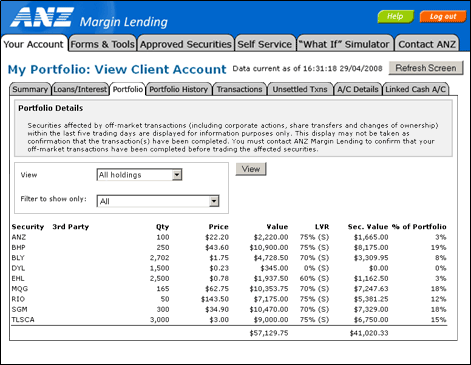
Task: Click the Price column header
Action: (x=219, y=227)
